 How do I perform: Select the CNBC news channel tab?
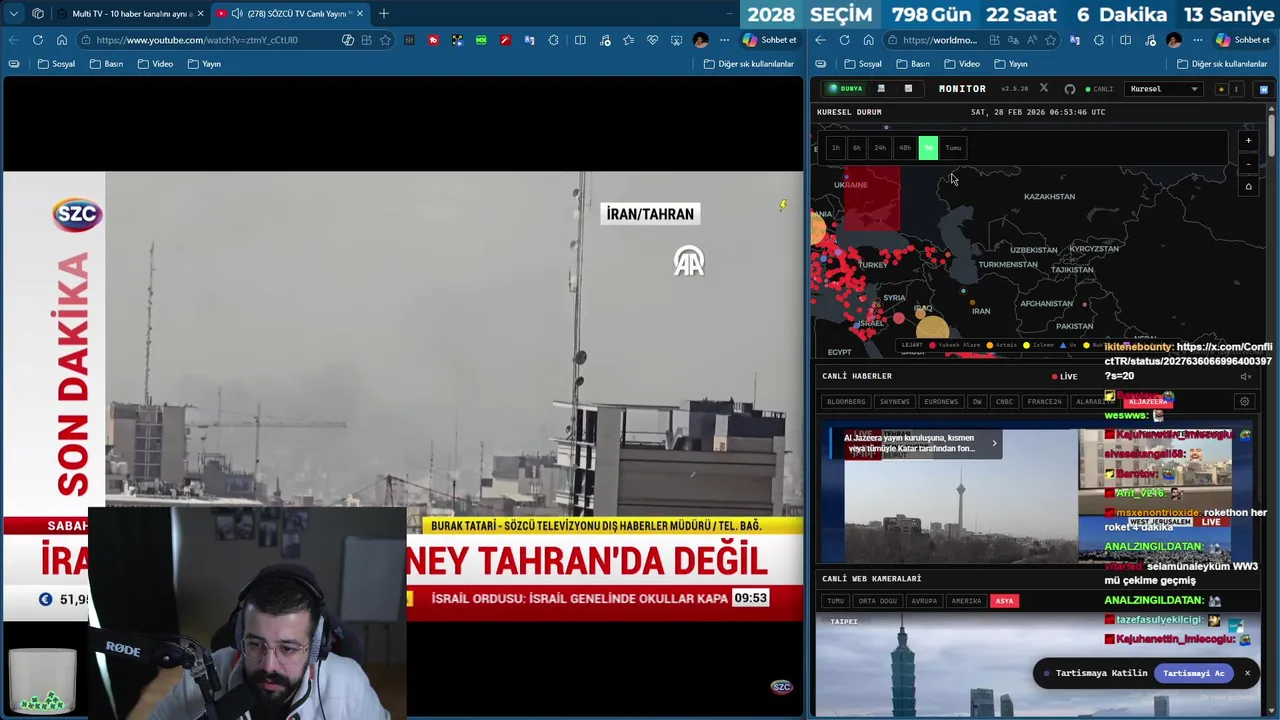click(1005, 402)
